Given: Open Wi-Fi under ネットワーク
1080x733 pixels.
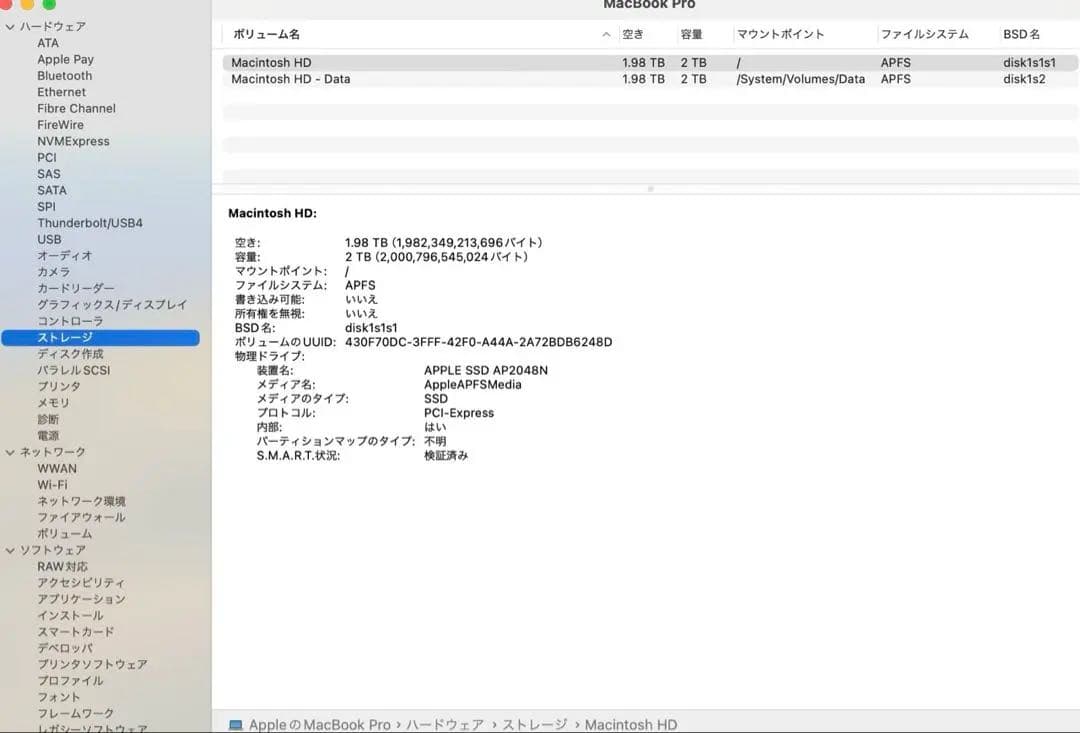Looking at the screenshot, I should tap(57, 484).
